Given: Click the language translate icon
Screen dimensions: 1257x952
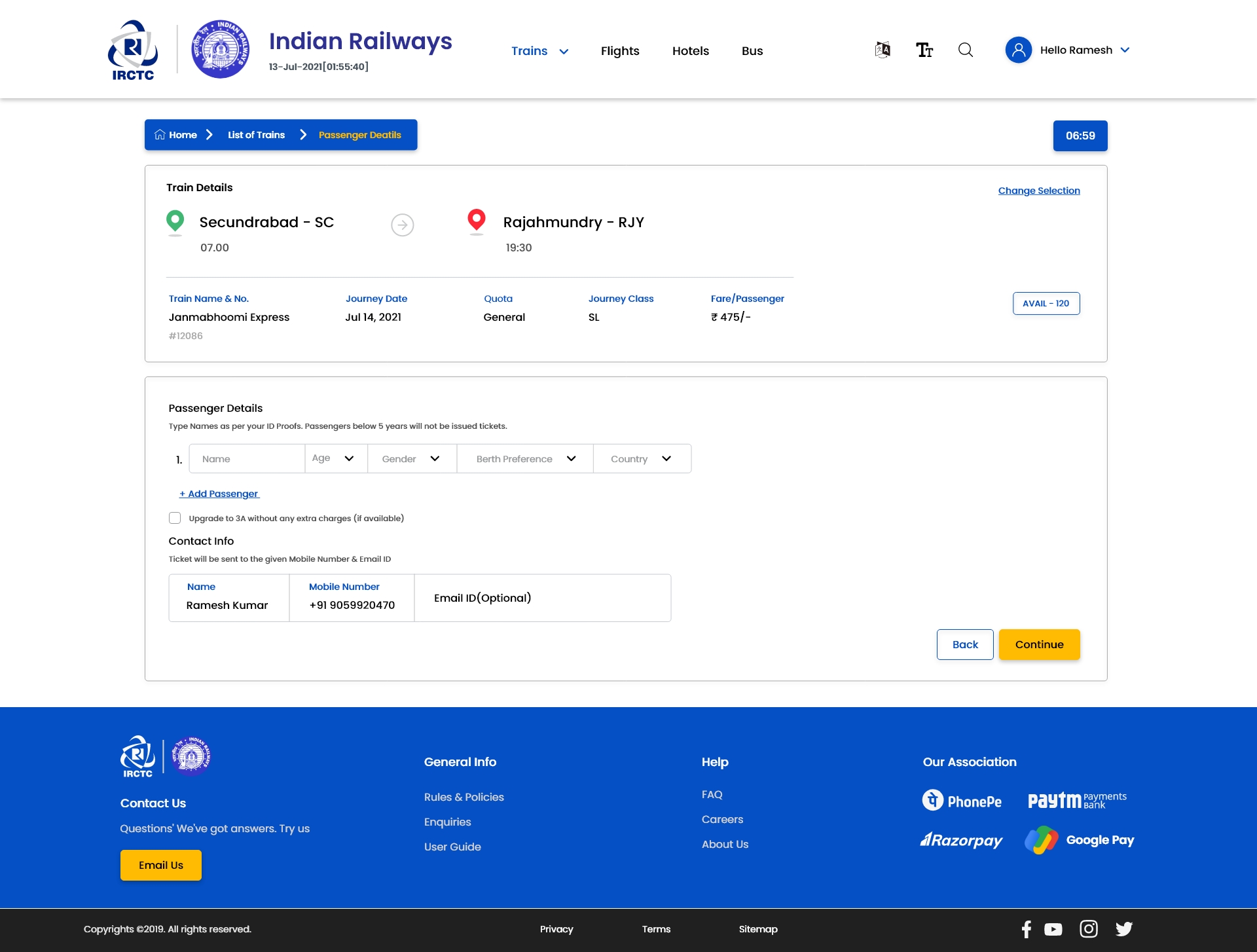Looking at the screenshot, I should tap(883, 50).
